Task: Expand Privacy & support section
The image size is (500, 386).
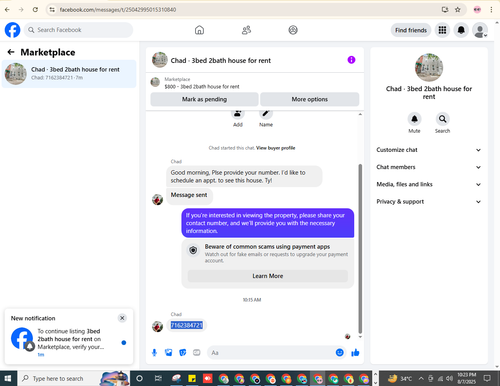Action: [x=429, y=202]
